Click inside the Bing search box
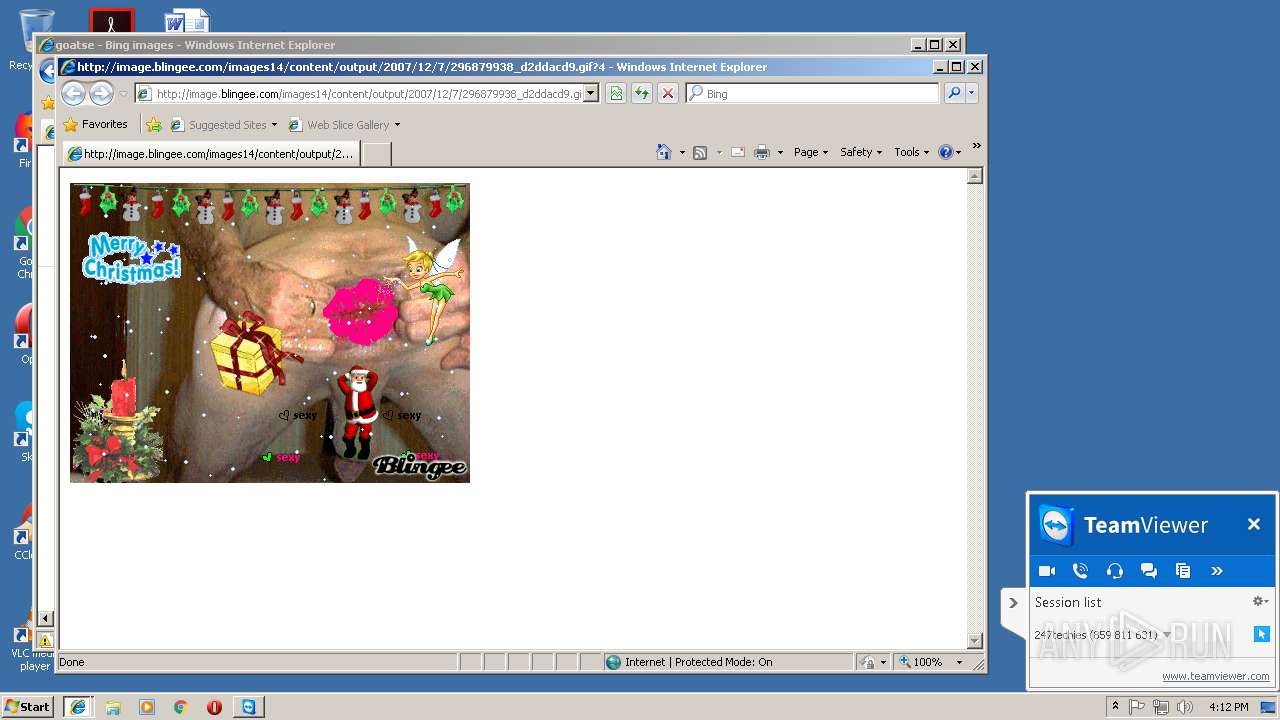 [x=812, y=94]
